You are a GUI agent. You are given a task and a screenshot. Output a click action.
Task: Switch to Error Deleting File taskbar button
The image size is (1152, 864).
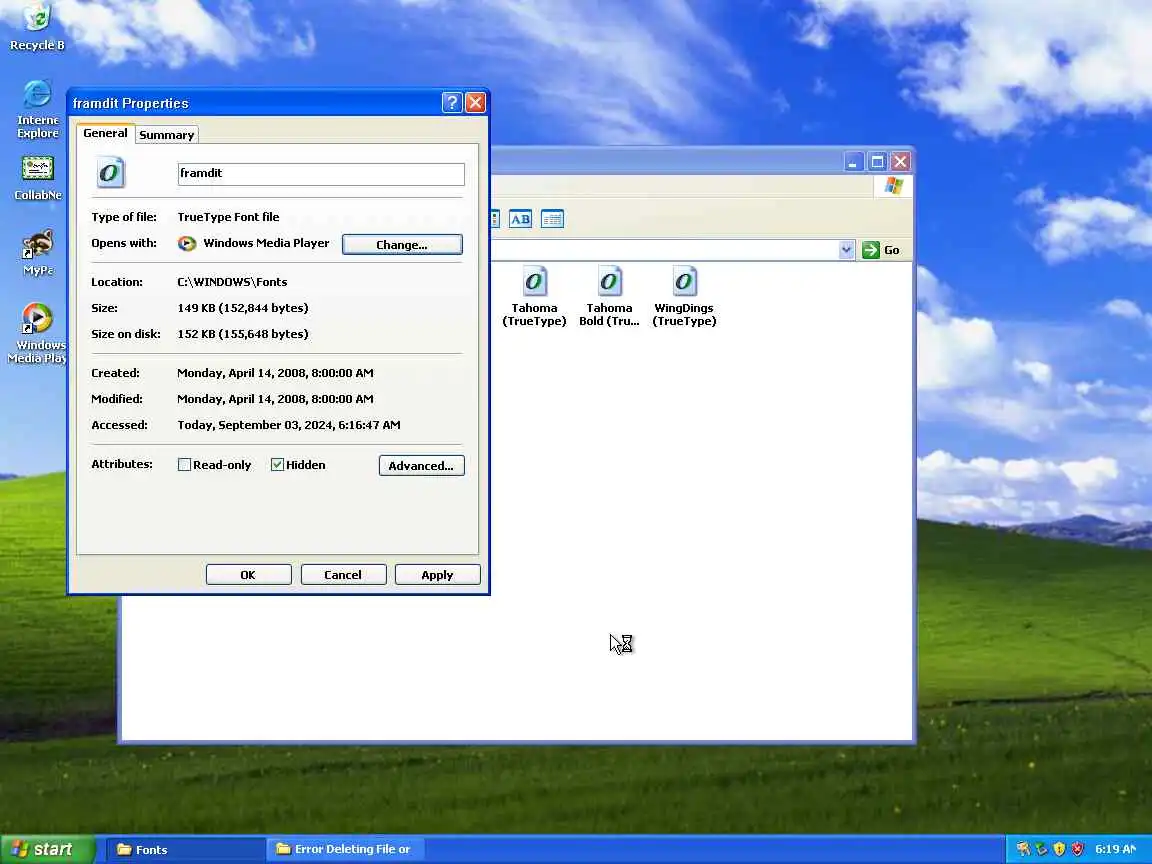tap(344, 849)
